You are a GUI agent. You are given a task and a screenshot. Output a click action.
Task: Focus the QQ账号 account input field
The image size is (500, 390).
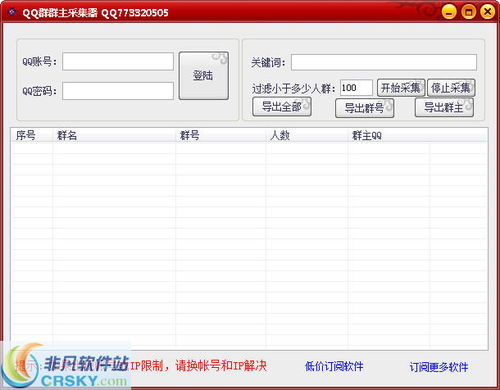pyautogui.click(x=118, y=61)
